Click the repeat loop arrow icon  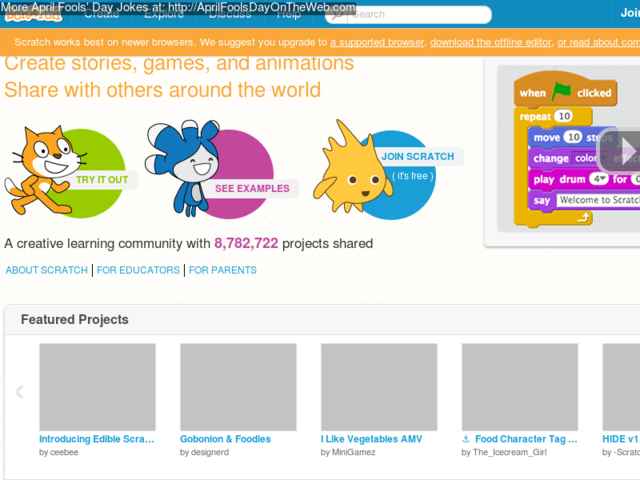click(x=584, y=217)
